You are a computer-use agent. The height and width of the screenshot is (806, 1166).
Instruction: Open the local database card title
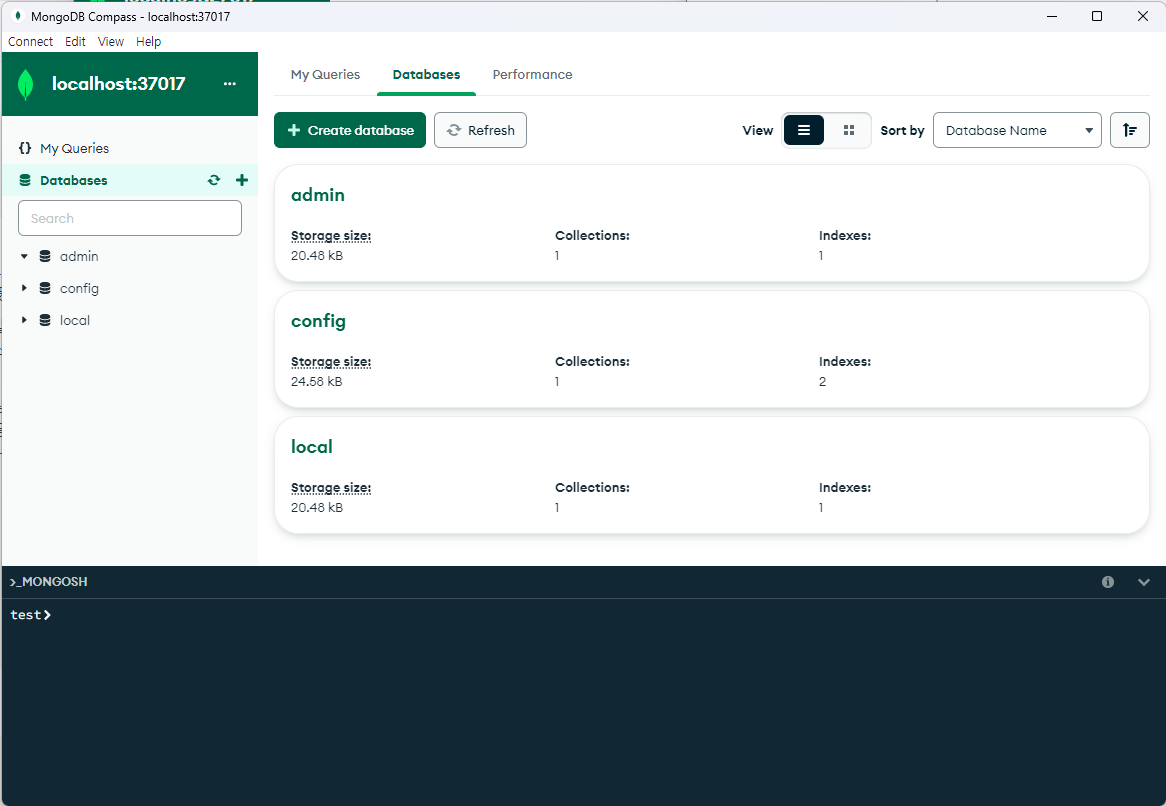coord(312,447)
